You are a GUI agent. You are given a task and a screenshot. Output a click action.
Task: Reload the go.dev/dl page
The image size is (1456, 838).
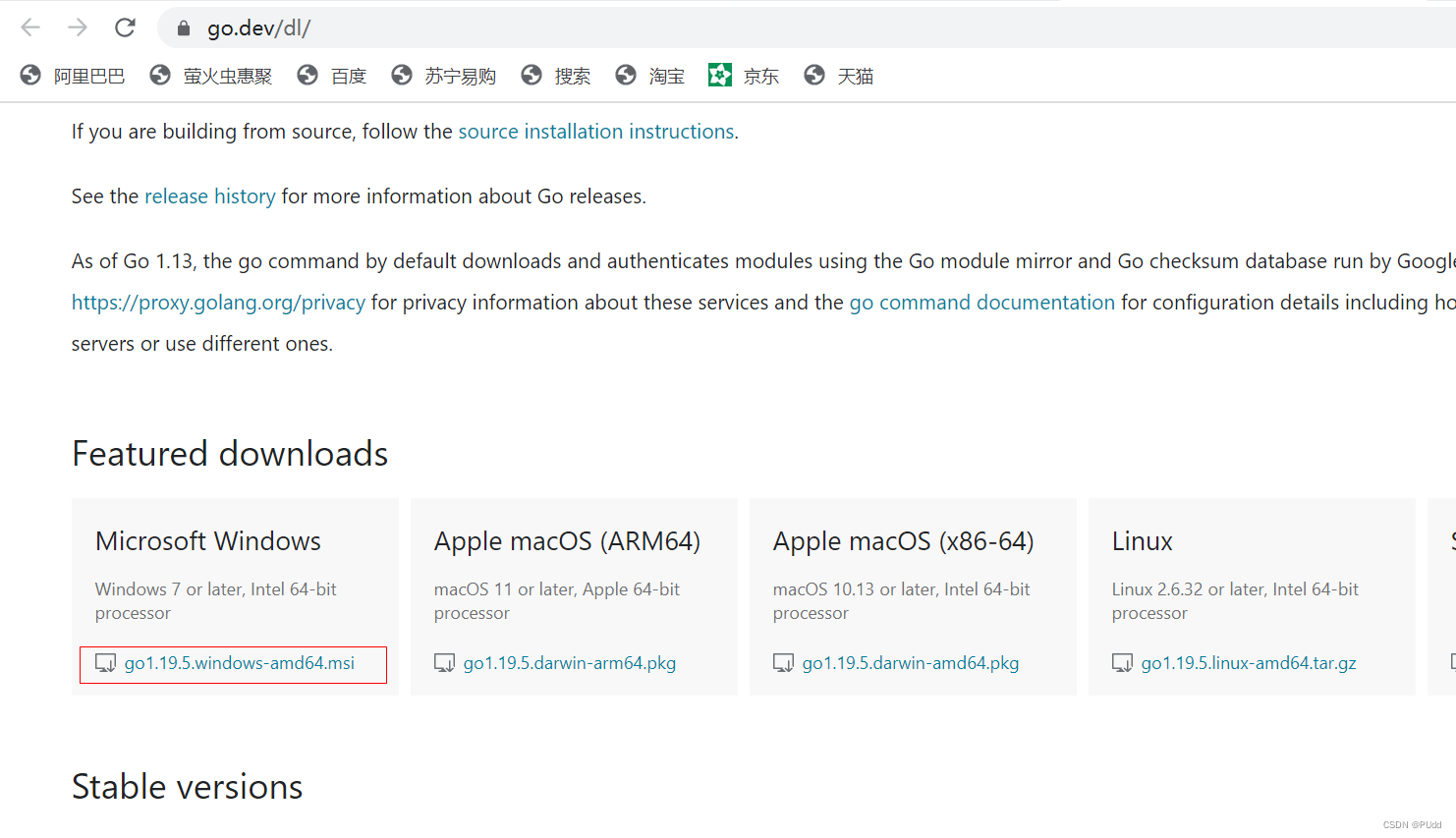125,28
